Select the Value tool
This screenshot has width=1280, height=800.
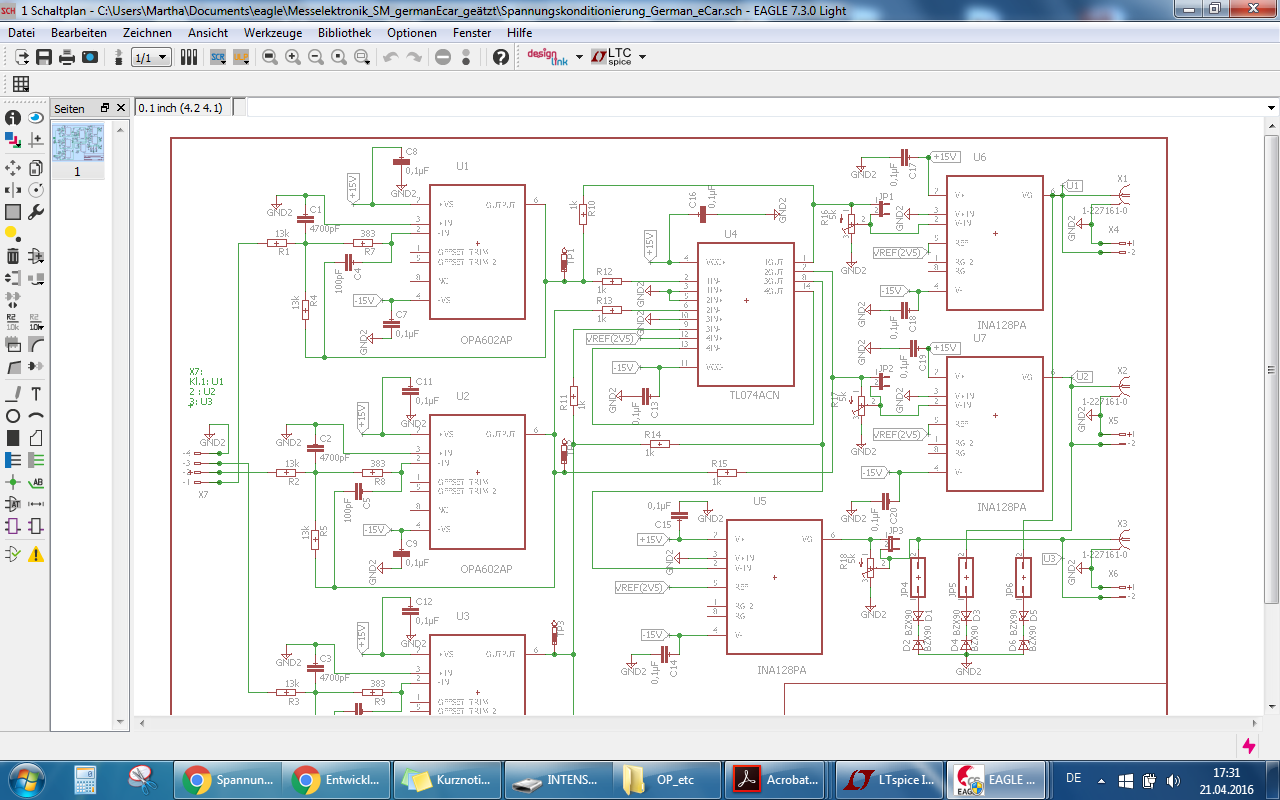(36, 321)
